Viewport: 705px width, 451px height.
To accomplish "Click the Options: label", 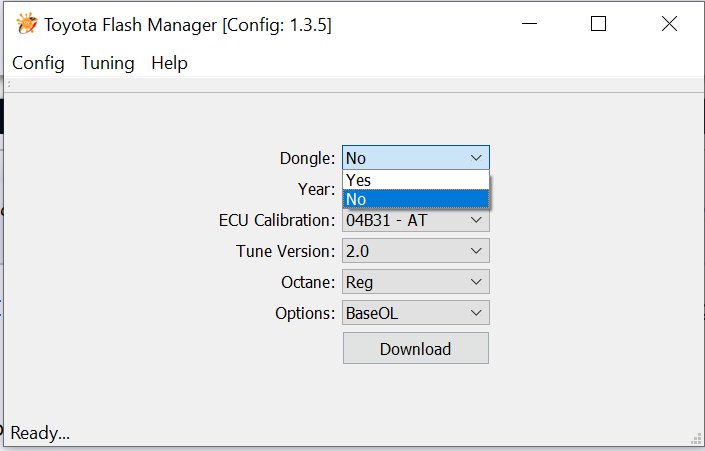I will pyautogui.click(x=305, y=313).
